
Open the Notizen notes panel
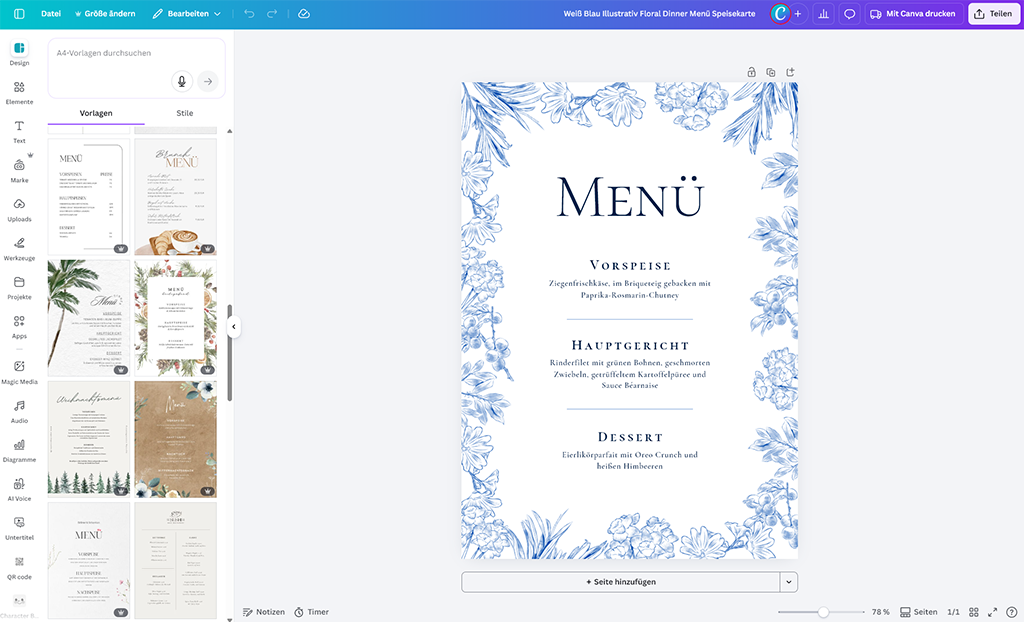[x=264, y=612]
